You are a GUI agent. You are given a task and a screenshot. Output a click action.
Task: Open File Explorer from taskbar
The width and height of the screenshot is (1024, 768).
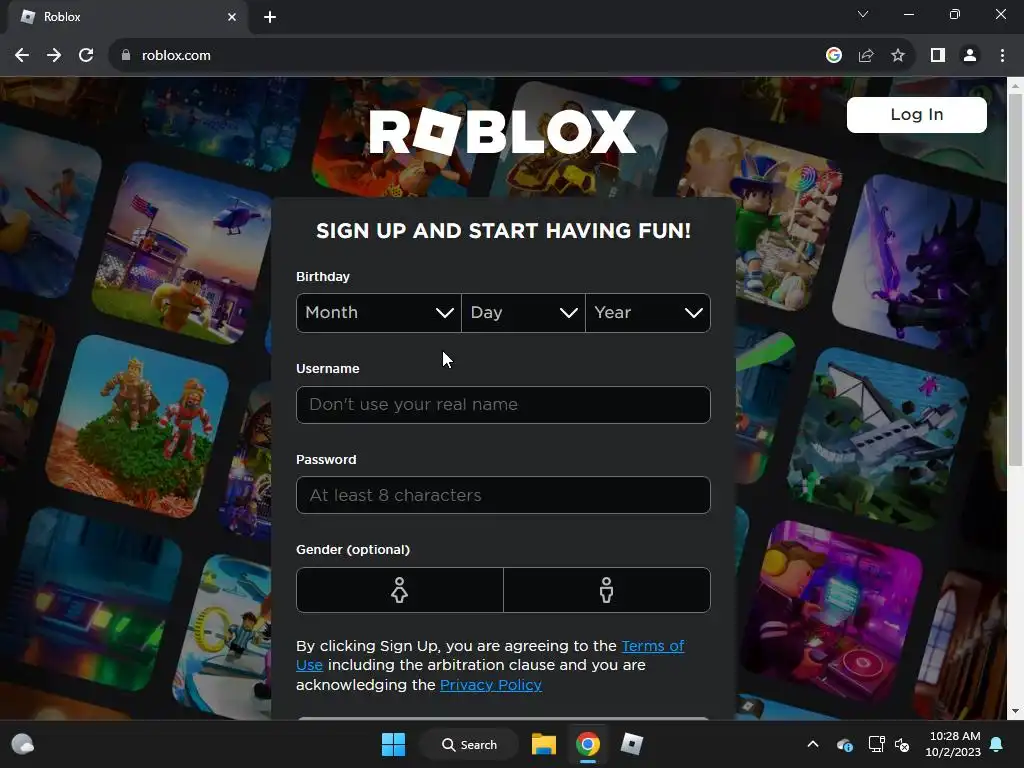point(543,744)
